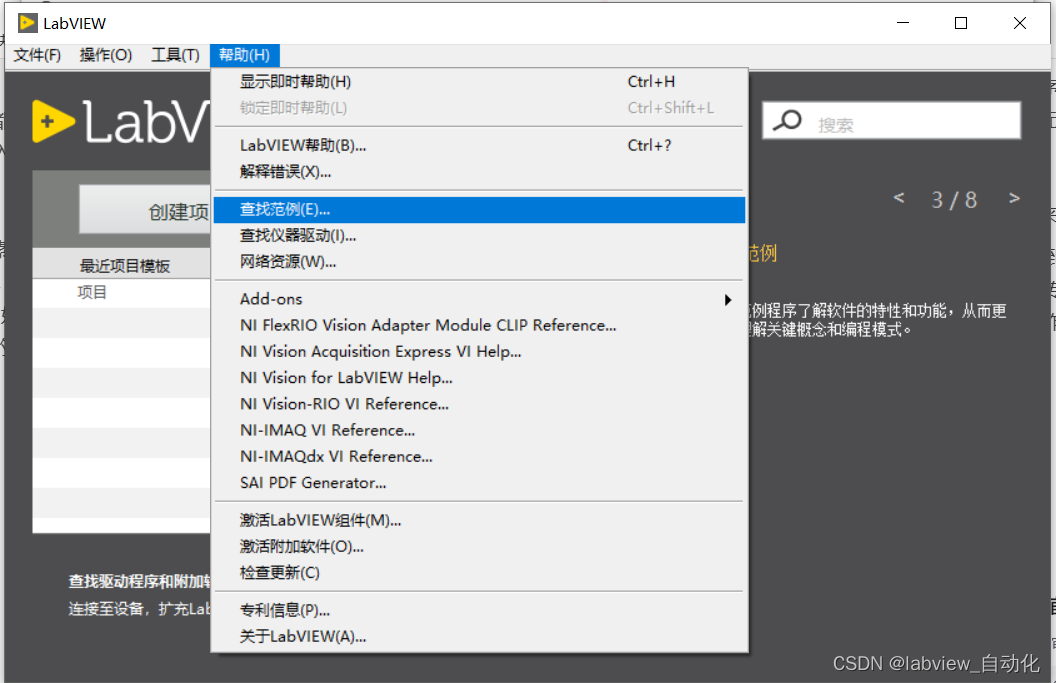Close the 帮助(H) menu header
Screen dimensions: 1056x683
pyautogui.click(x=244, y=55)
